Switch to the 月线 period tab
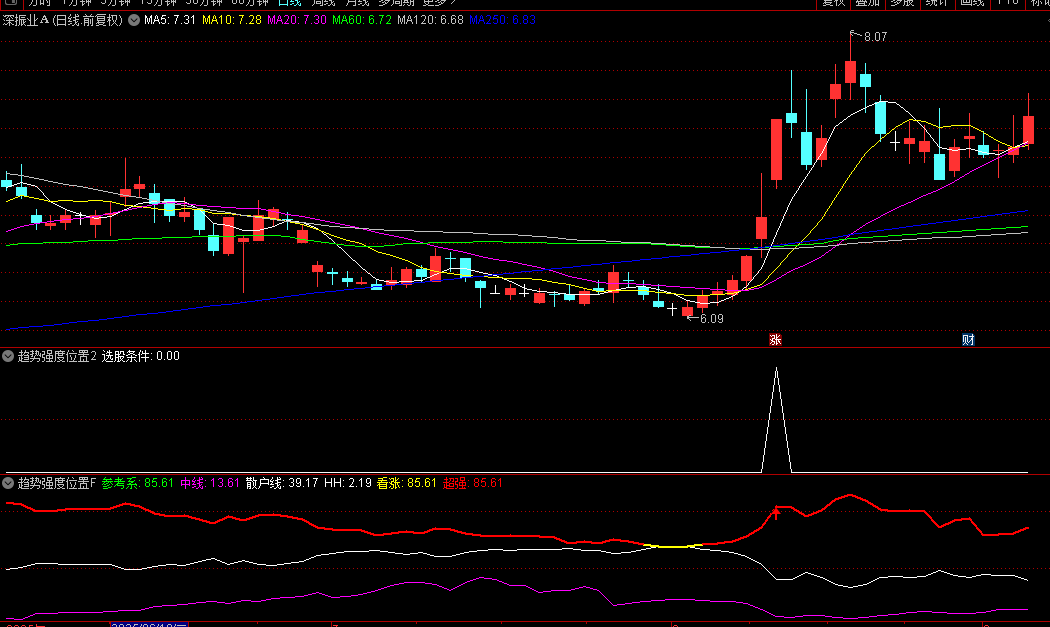Viewport: 1050px width, 627px height. (x=357, y=3)
